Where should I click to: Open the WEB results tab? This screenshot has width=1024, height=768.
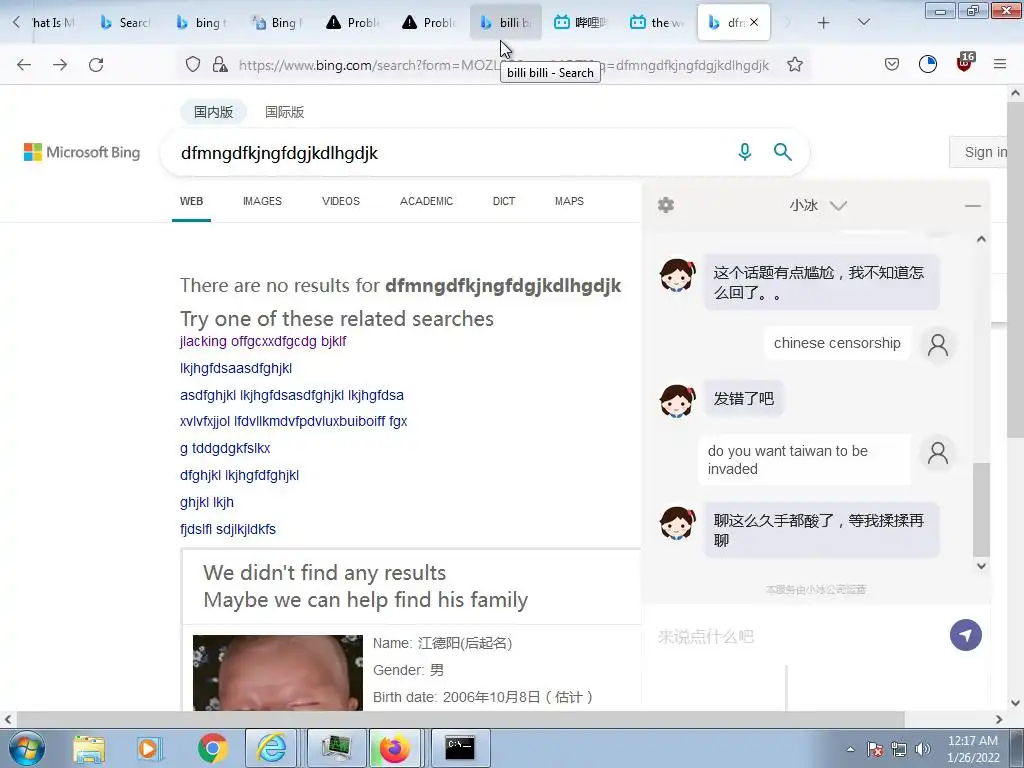(x=191, y=201)
